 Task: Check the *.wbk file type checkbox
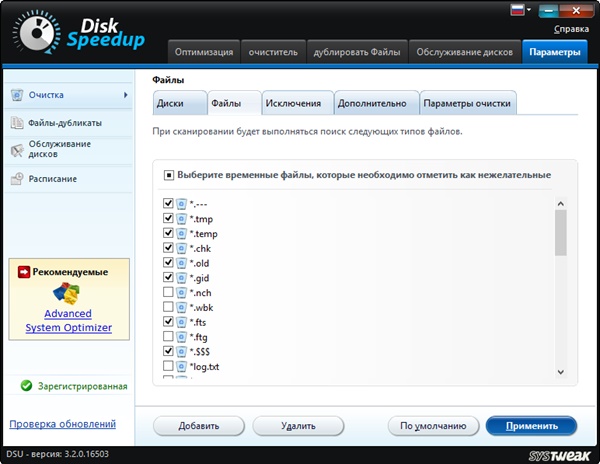168,308
